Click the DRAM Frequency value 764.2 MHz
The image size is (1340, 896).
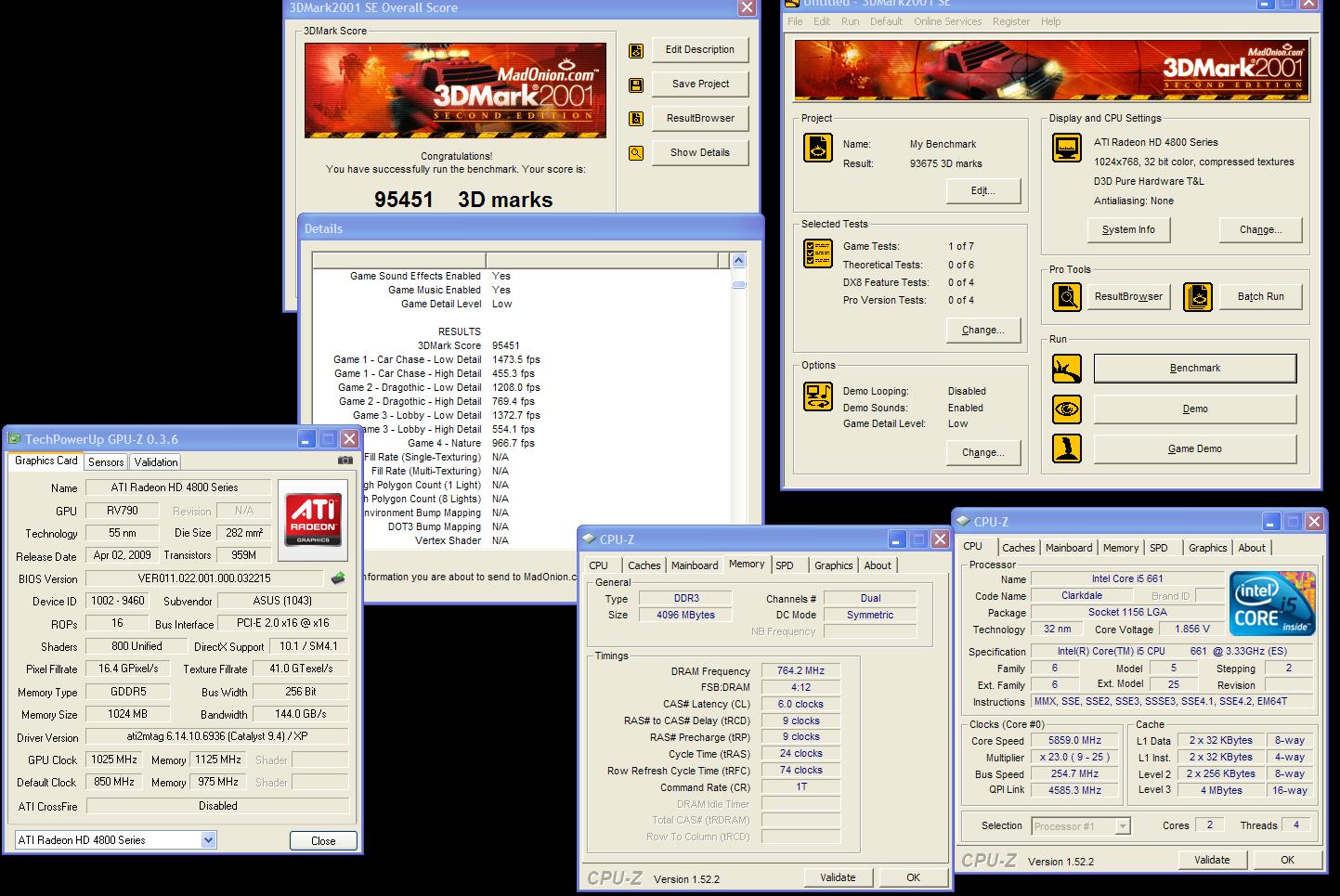tap(800, 671)
